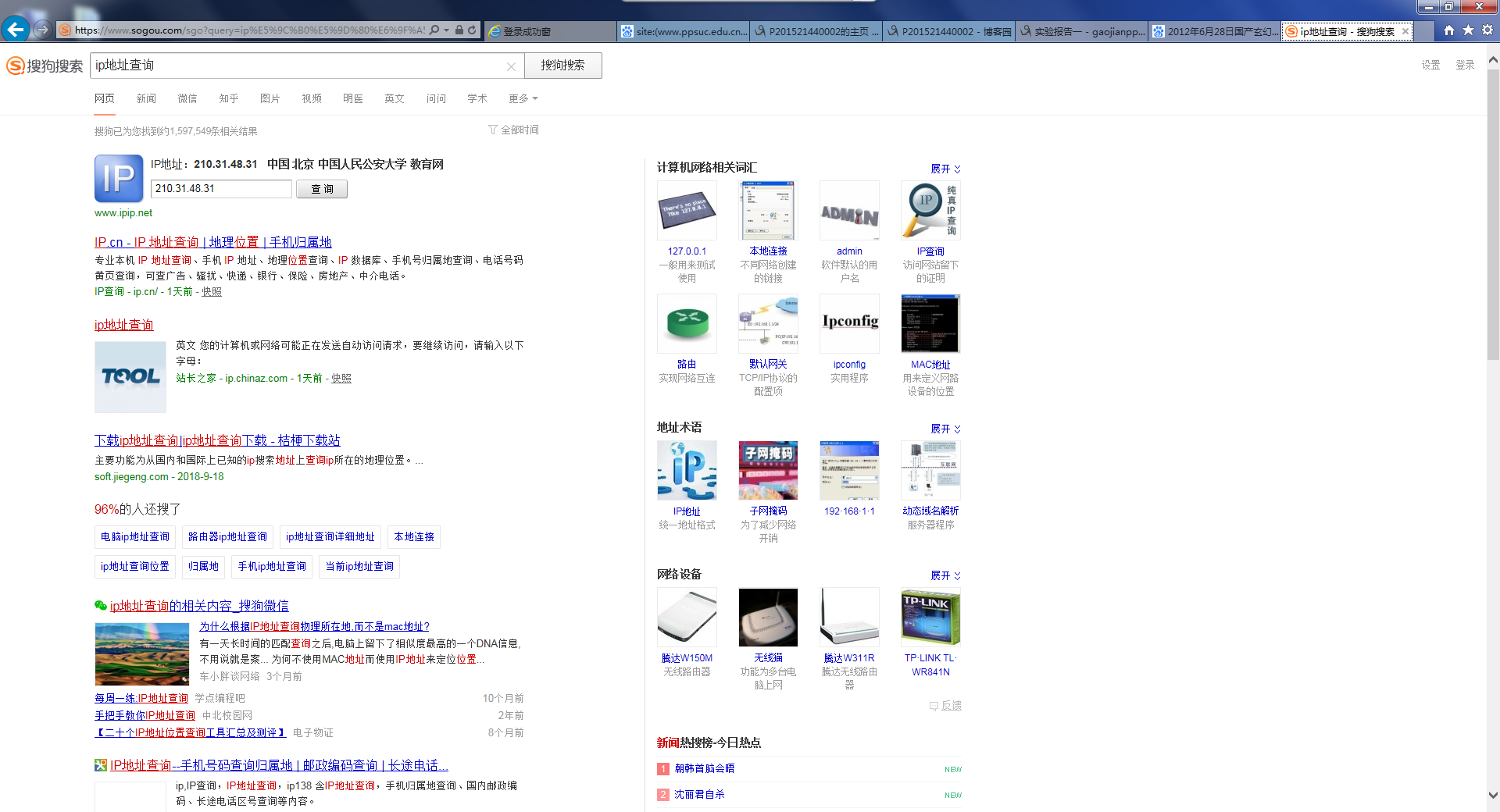
Task: Open the 快照 link of the ip.cn result
Action: point(212,291)
